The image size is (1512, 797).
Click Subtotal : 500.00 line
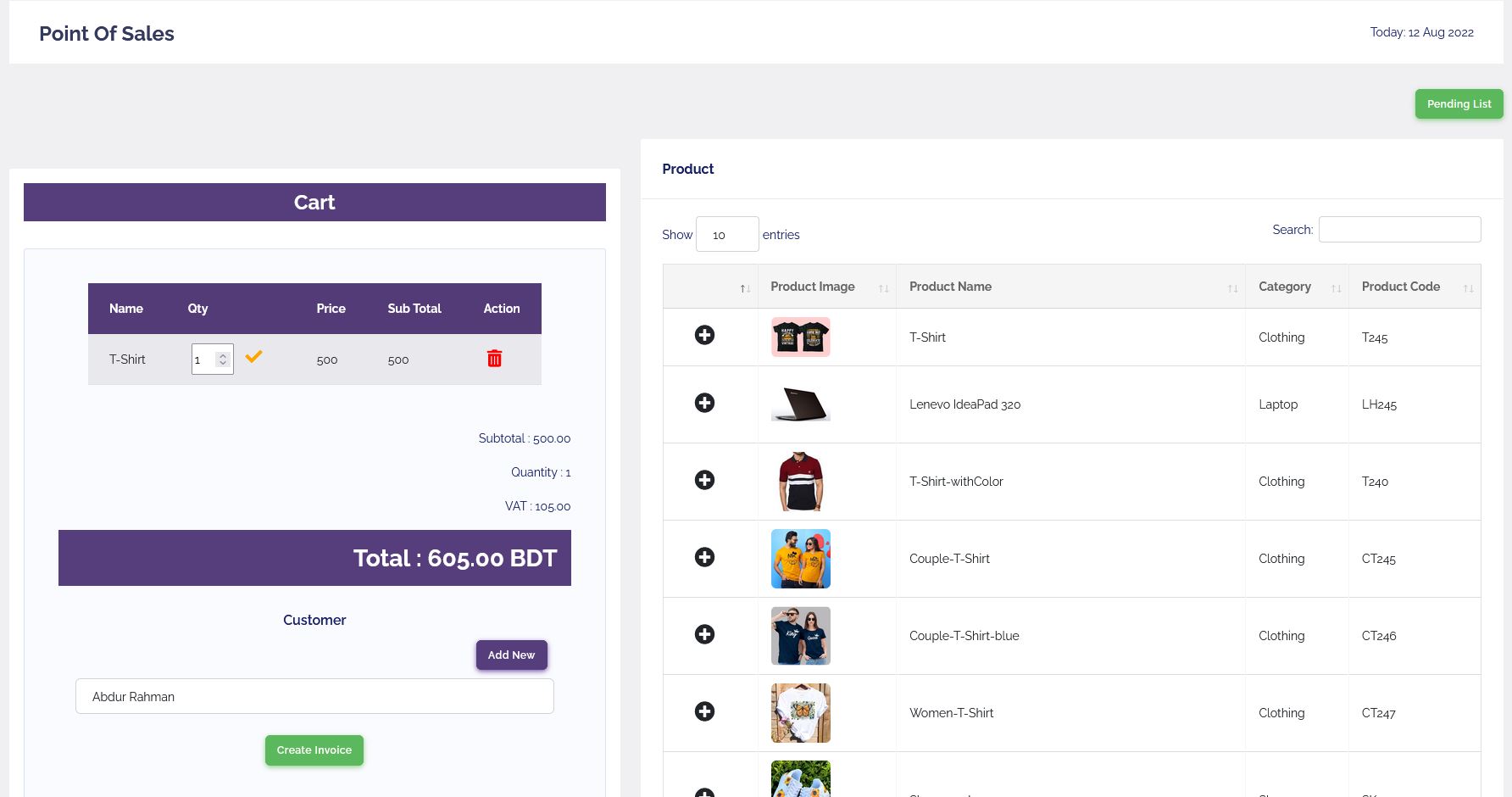[x=524, y=438]
